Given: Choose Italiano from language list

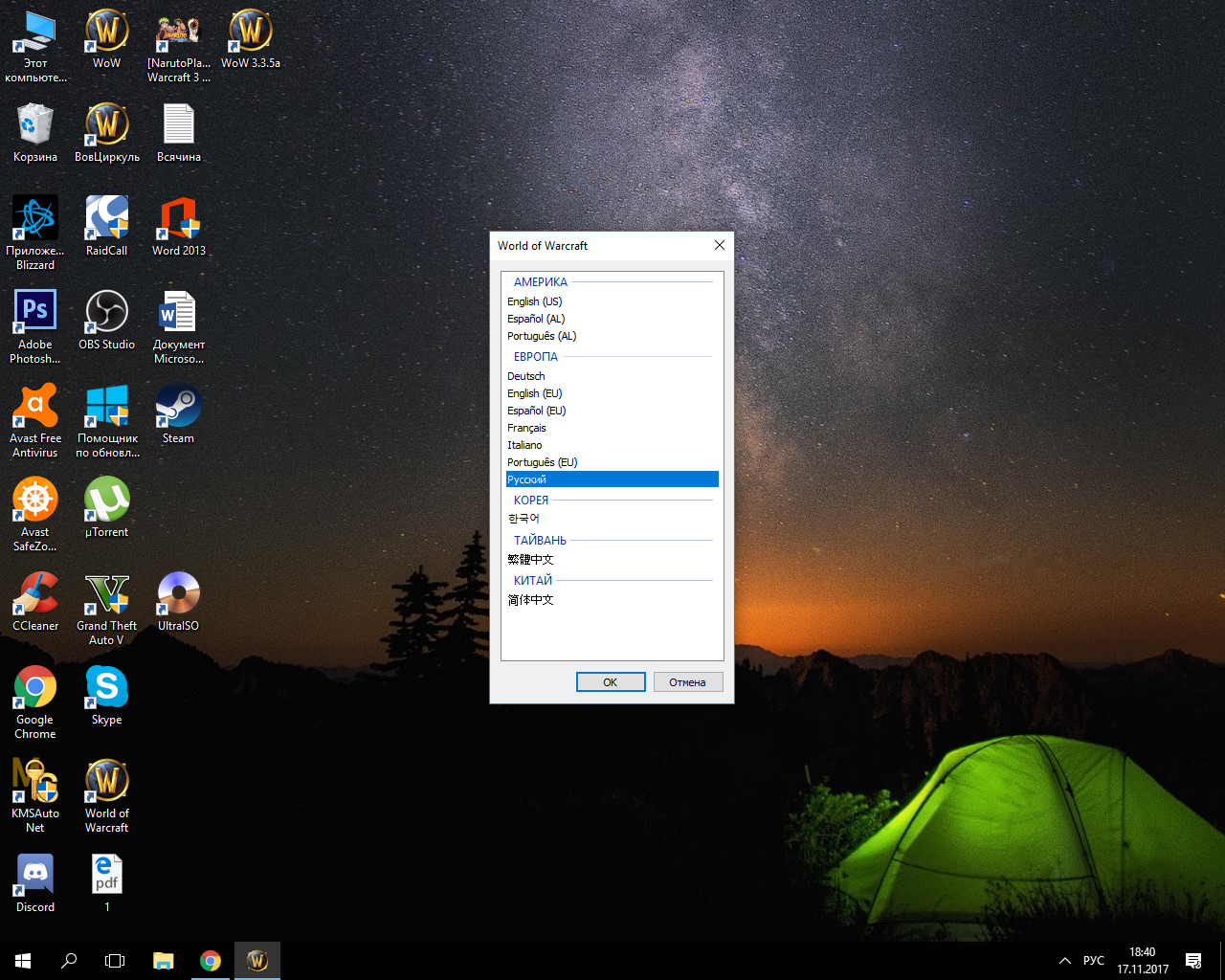Looking at the screenshot, I should pos(524,445).
